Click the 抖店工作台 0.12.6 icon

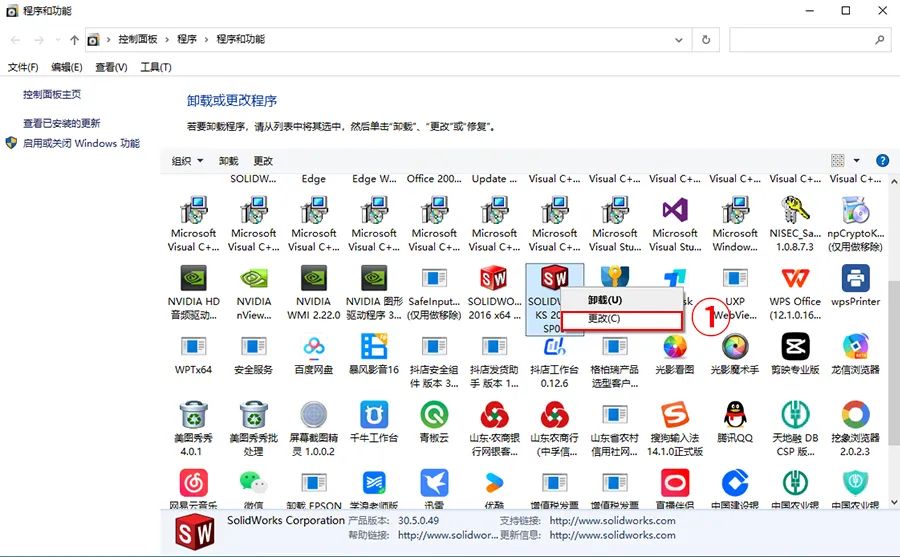point(554,347)
